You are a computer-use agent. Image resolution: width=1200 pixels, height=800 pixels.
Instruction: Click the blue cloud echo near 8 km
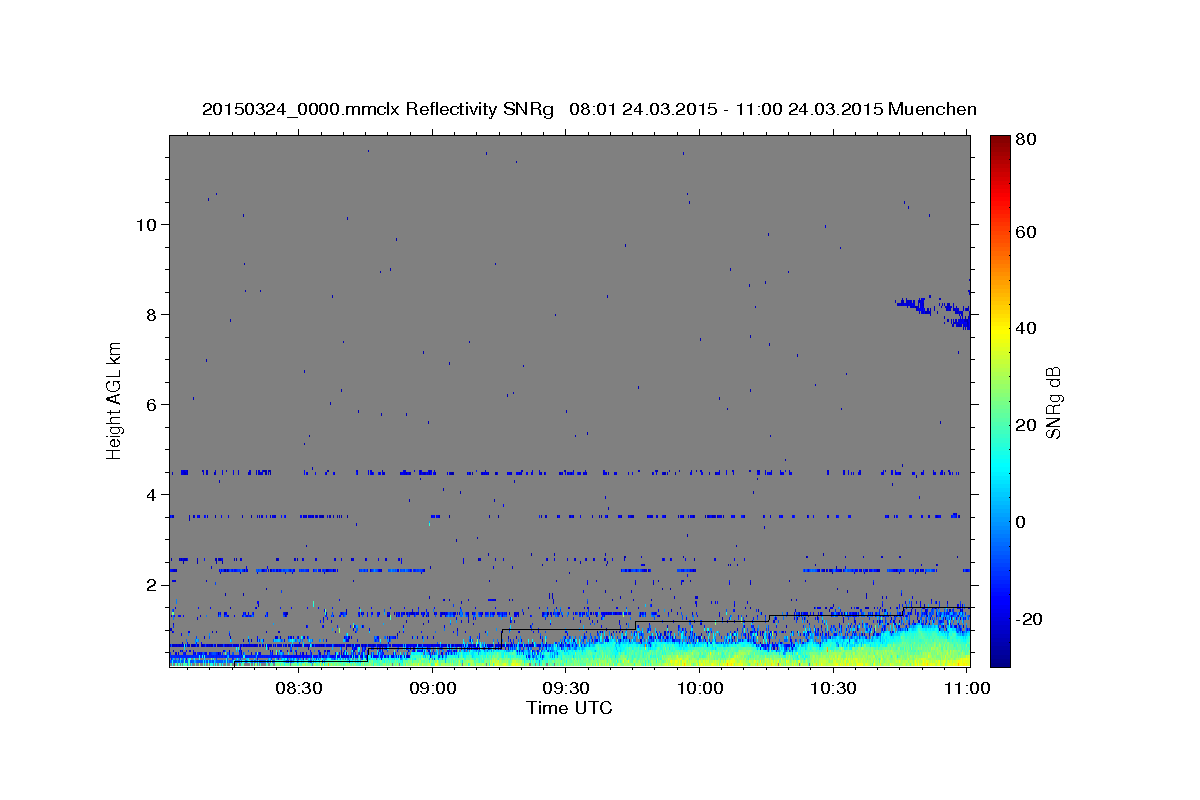click(x=935, y=311)
